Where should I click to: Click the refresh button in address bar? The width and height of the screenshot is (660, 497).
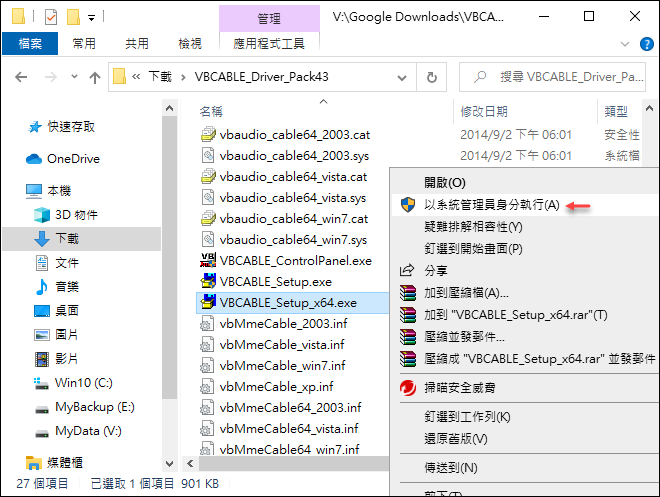(431, 77)
